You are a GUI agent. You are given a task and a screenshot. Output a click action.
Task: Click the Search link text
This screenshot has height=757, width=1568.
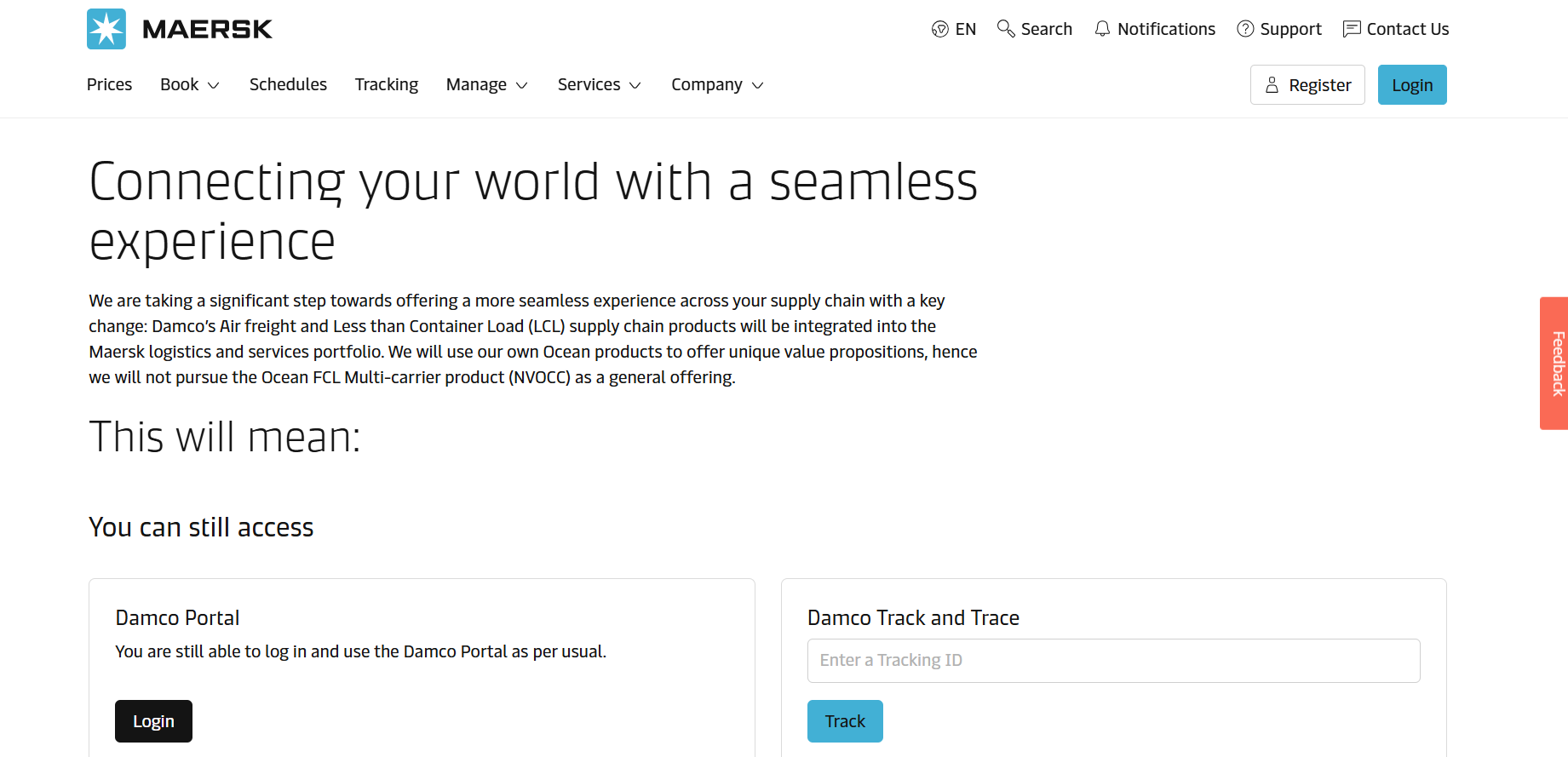pos(1047,29)
